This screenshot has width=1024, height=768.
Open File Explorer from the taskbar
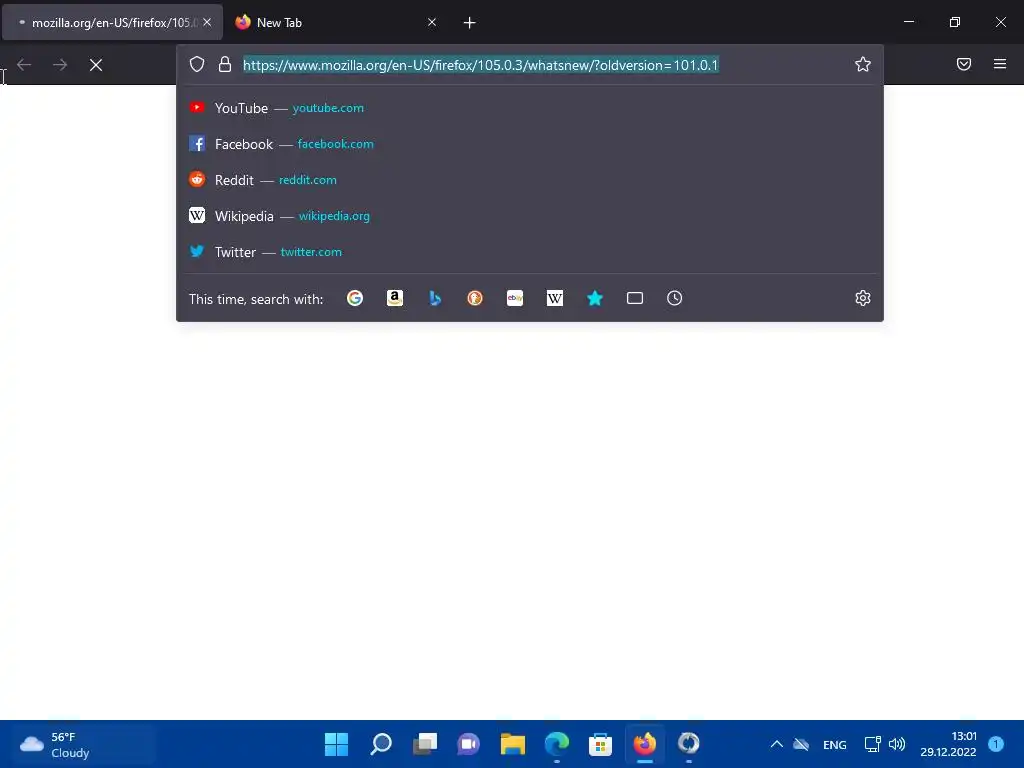513,744
